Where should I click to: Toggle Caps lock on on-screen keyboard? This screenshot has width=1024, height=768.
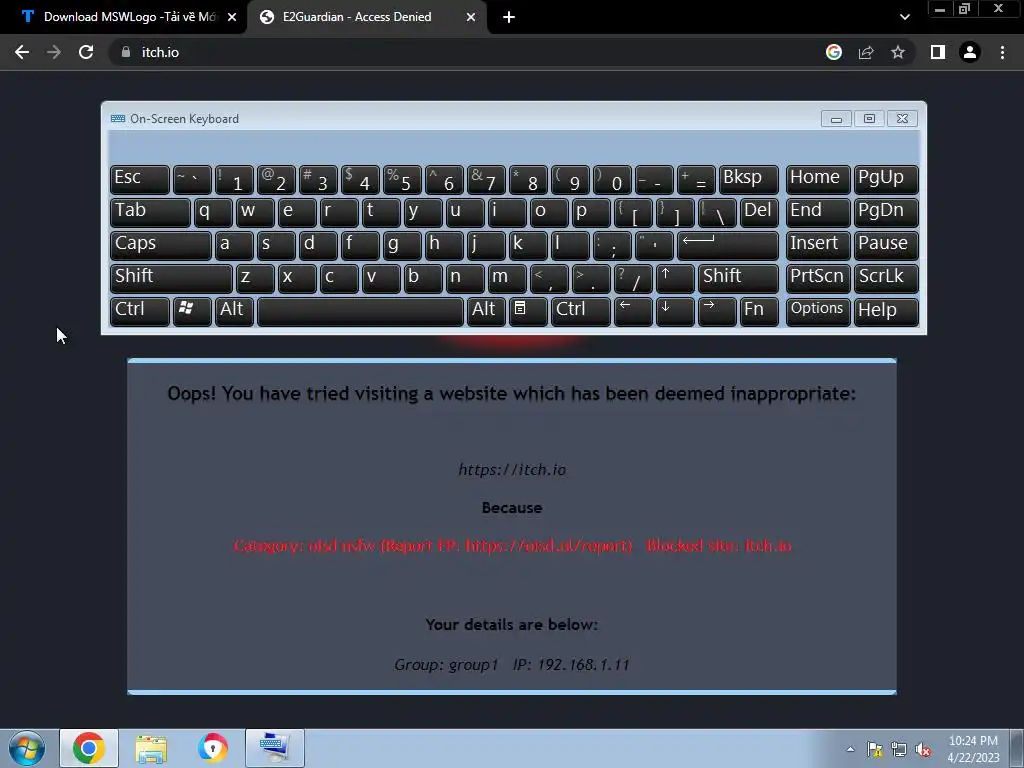[161, 245]
